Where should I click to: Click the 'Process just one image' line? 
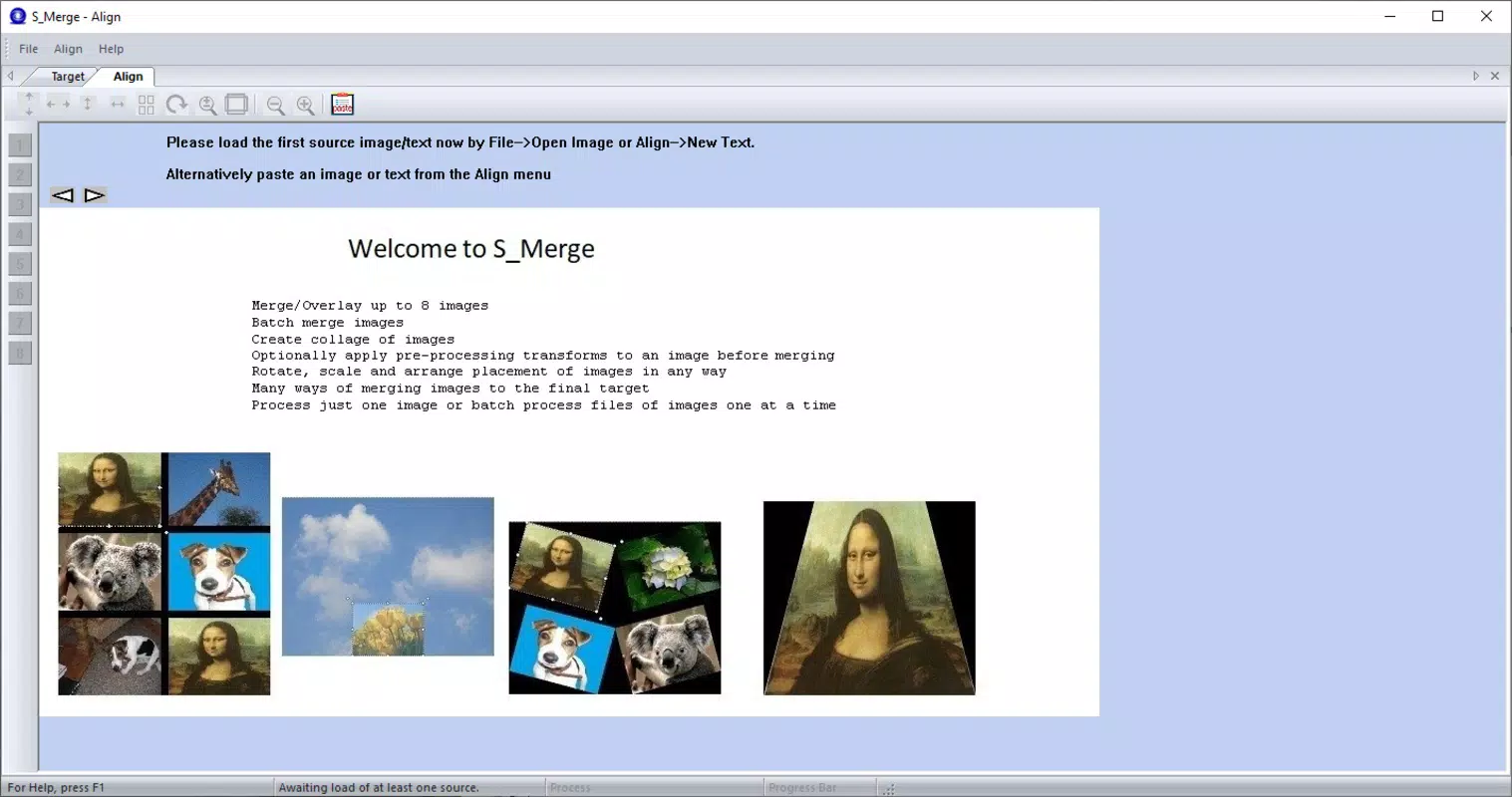pos(544,405)
